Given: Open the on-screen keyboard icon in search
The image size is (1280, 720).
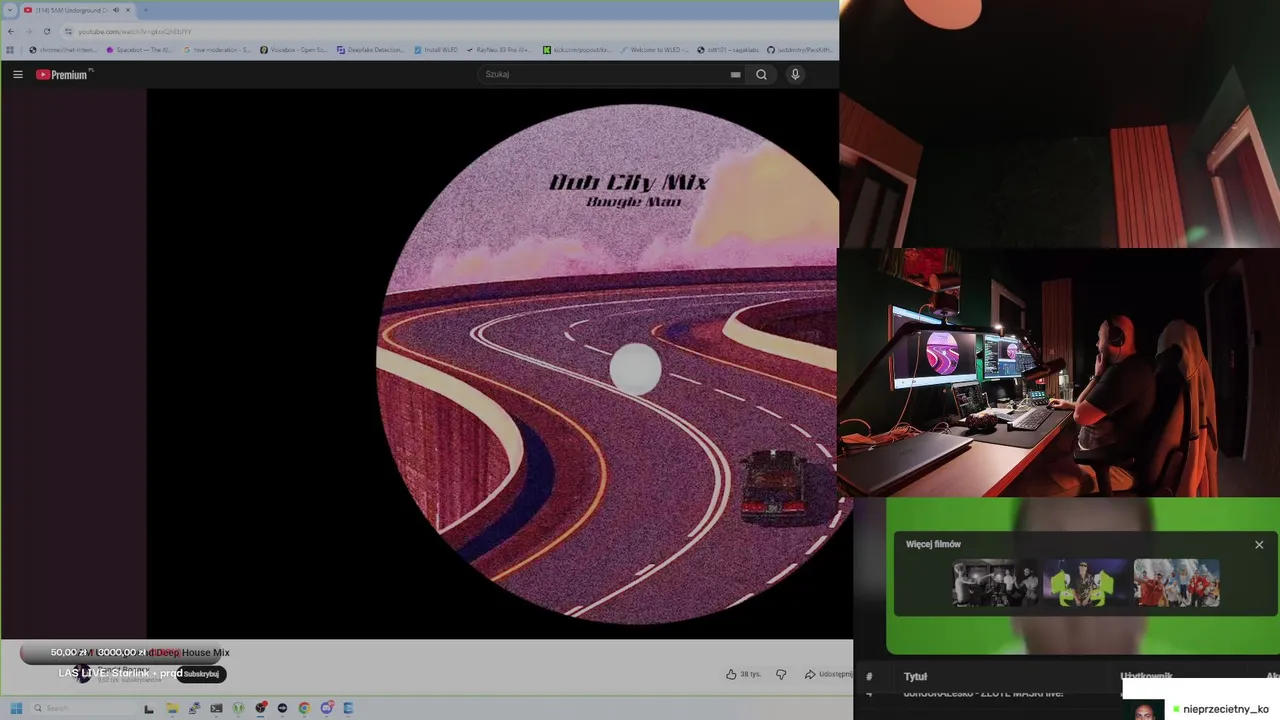Looking at the screenshot, I should (735, 74).
